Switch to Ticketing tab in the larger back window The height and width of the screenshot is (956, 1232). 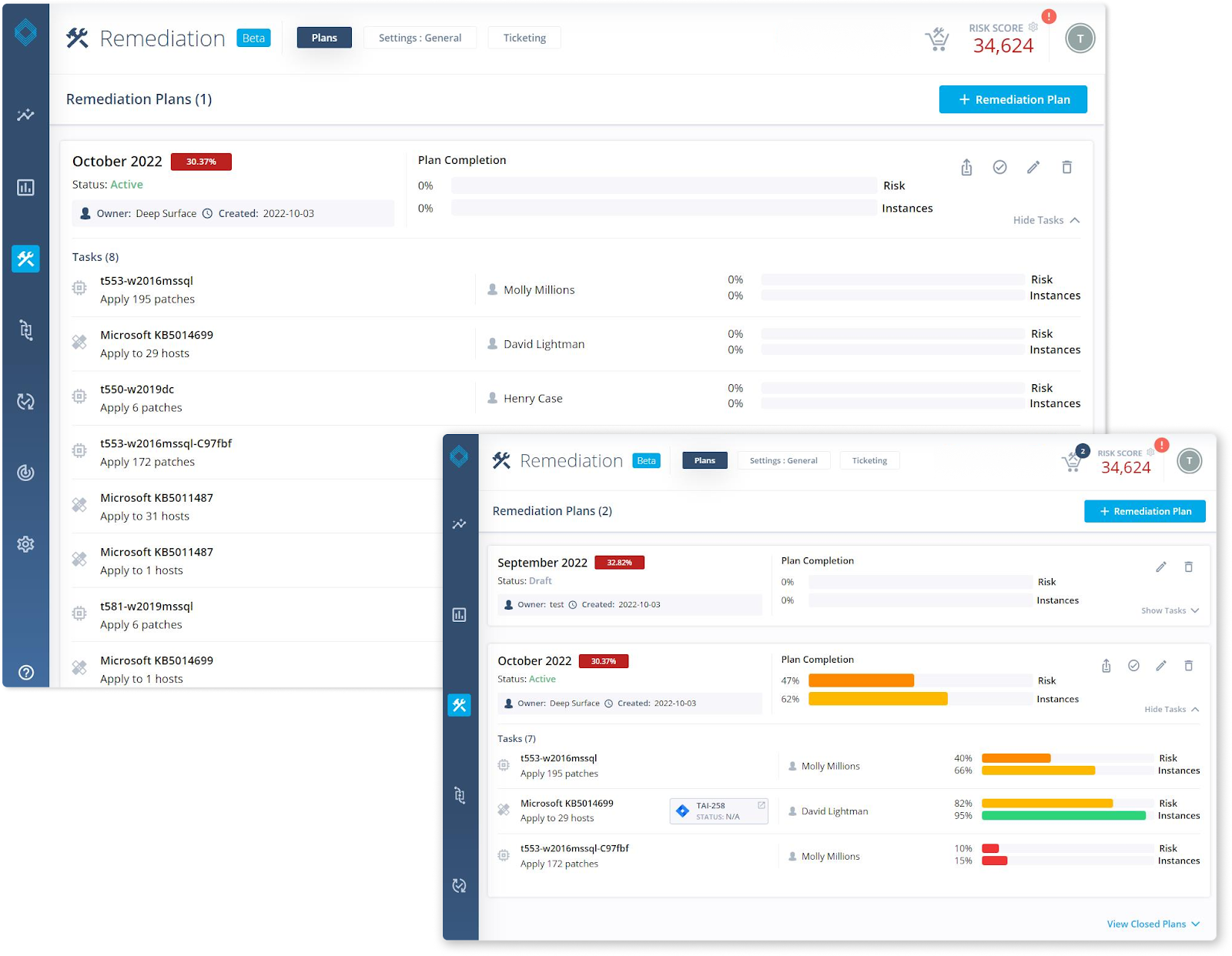click(x=524, y=38)
